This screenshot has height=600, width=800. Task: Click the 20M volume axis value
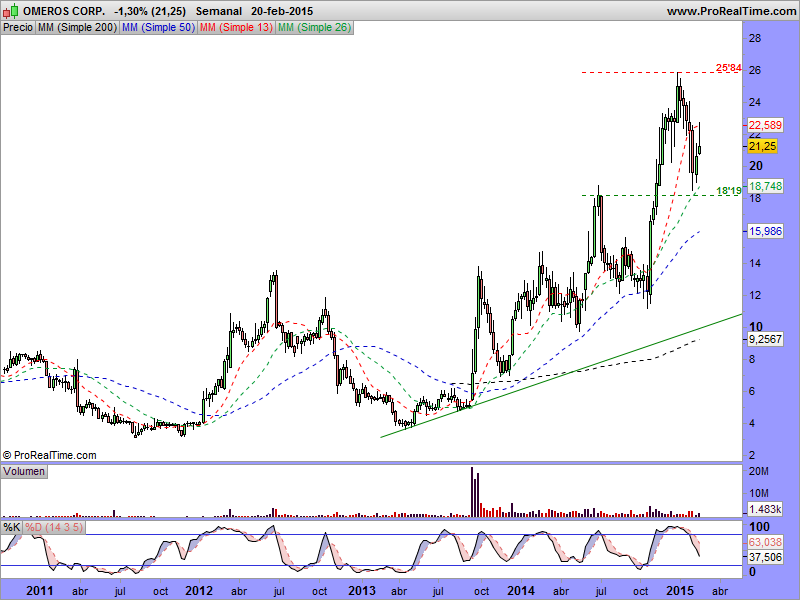coord(759,471)
